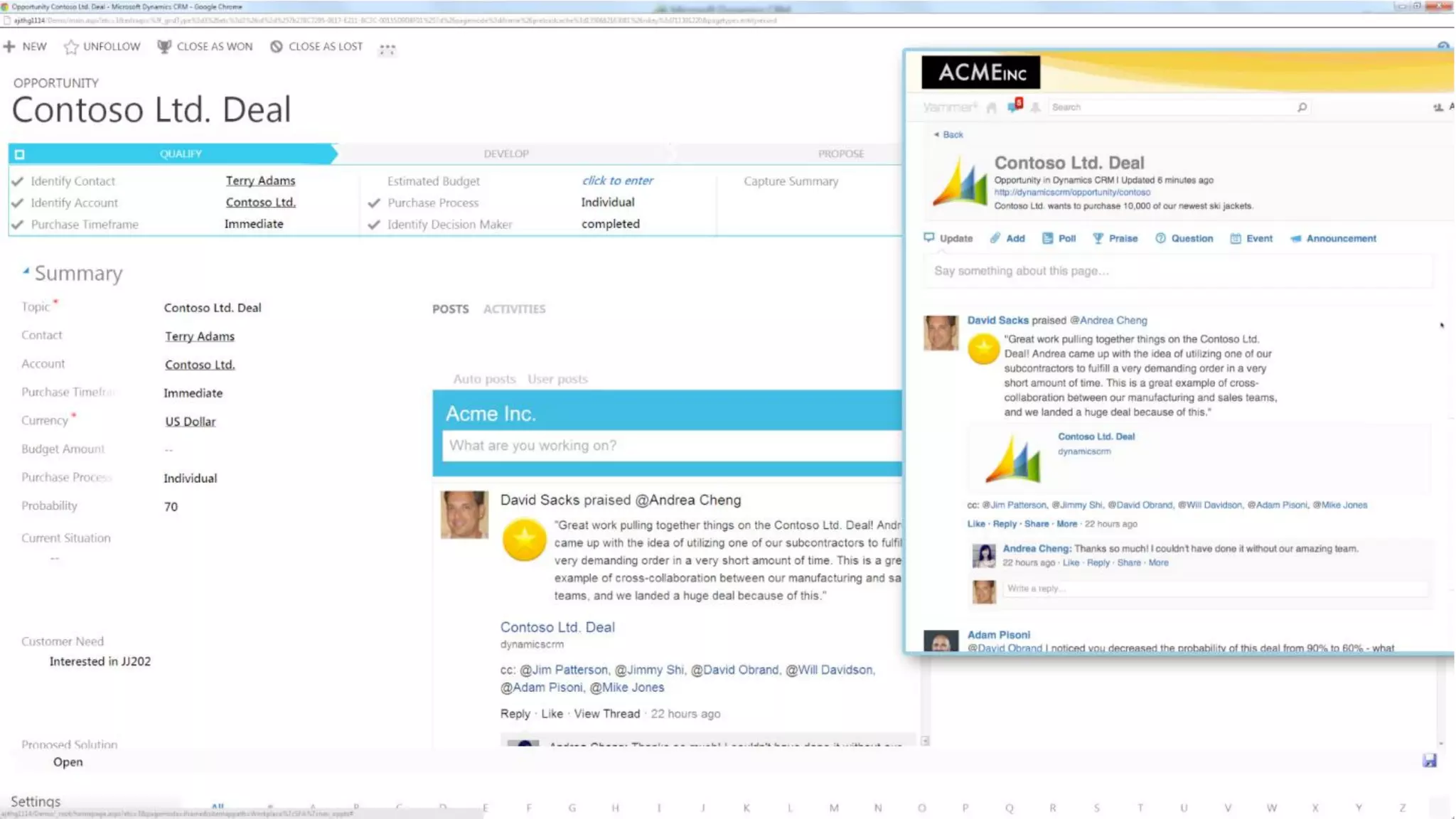1456x819 pixels.
Task: Switch to the Activities tab
Action: (514, 309)
